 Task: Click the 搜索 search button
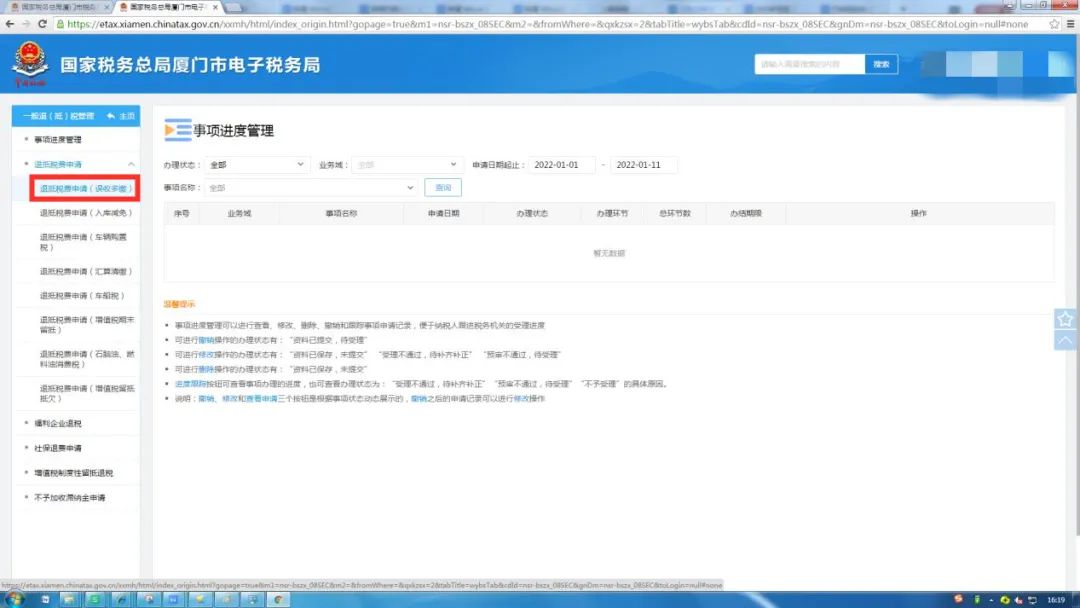[x=882, y=64]
